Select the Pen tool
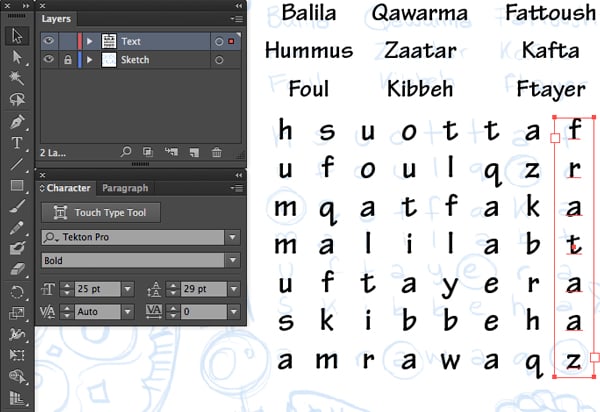 click(x=17, y=122)
